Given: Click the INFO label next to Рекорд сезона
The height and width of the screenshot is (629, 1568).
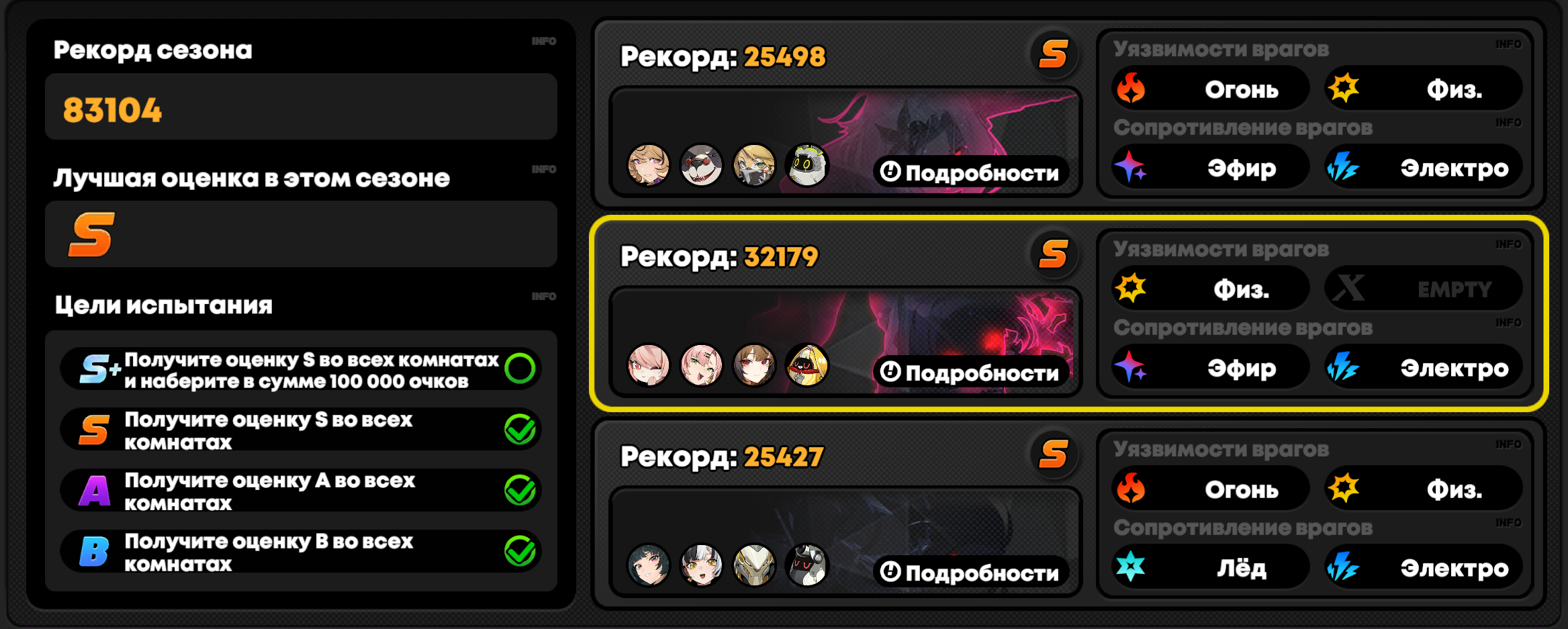Looking at the screenshot, I should (544, 41).
